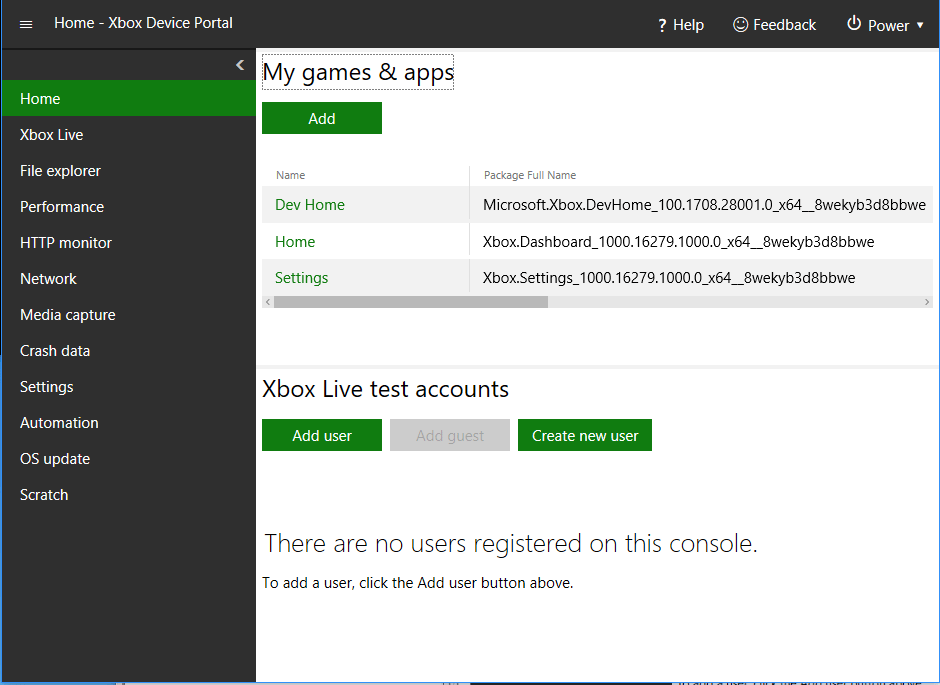Sort by Package Full Name column header
This screenshot has height=685, width=940.
point(530,175)
